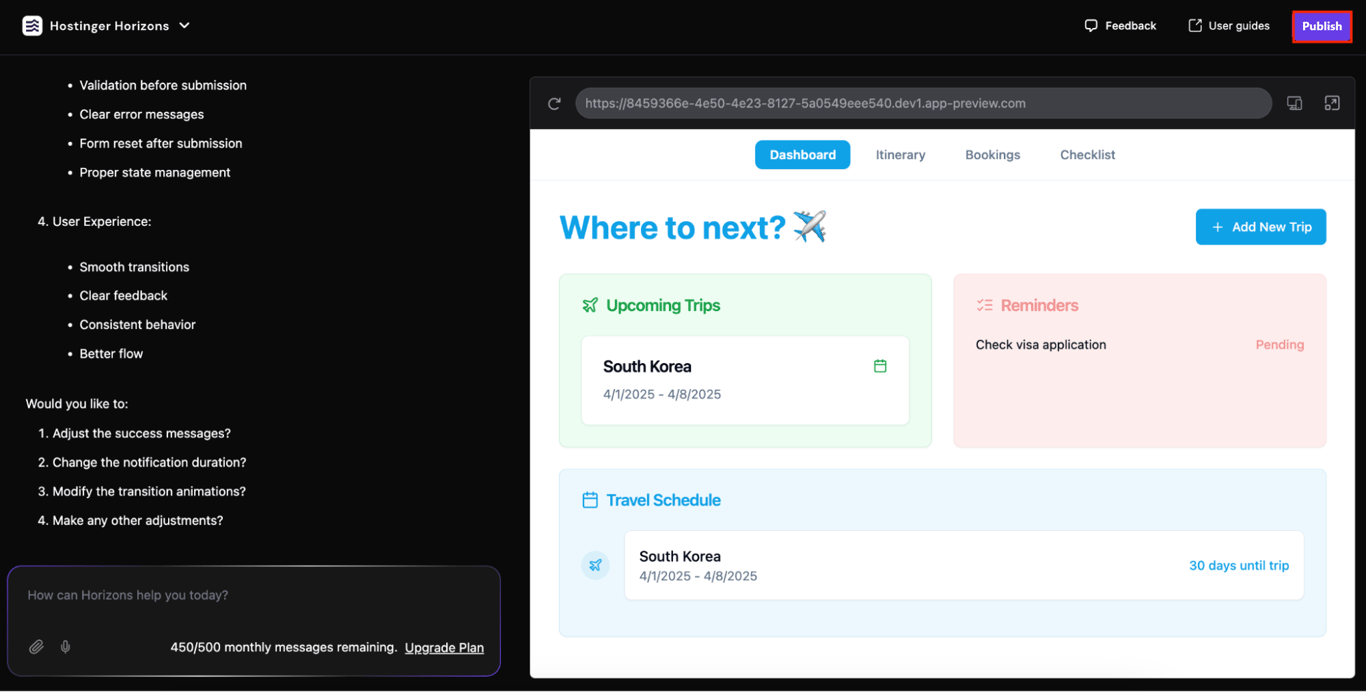Select the Checklist tab
This screenshot has height=692, width=1366.
click(1087, 154)
